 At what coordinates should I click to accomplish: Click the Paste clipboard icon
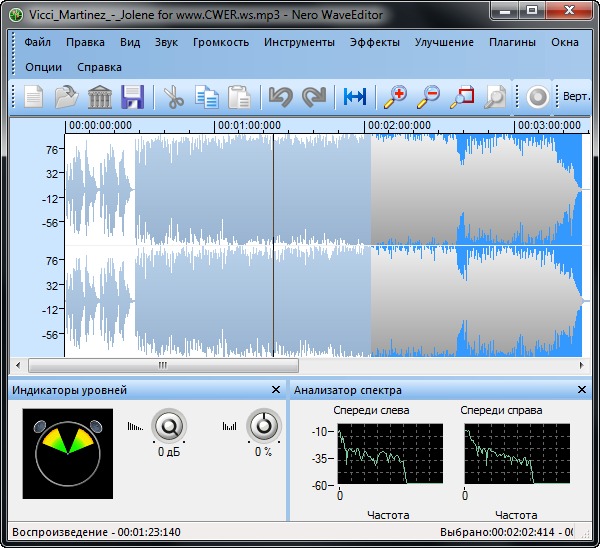pos(238,97)
